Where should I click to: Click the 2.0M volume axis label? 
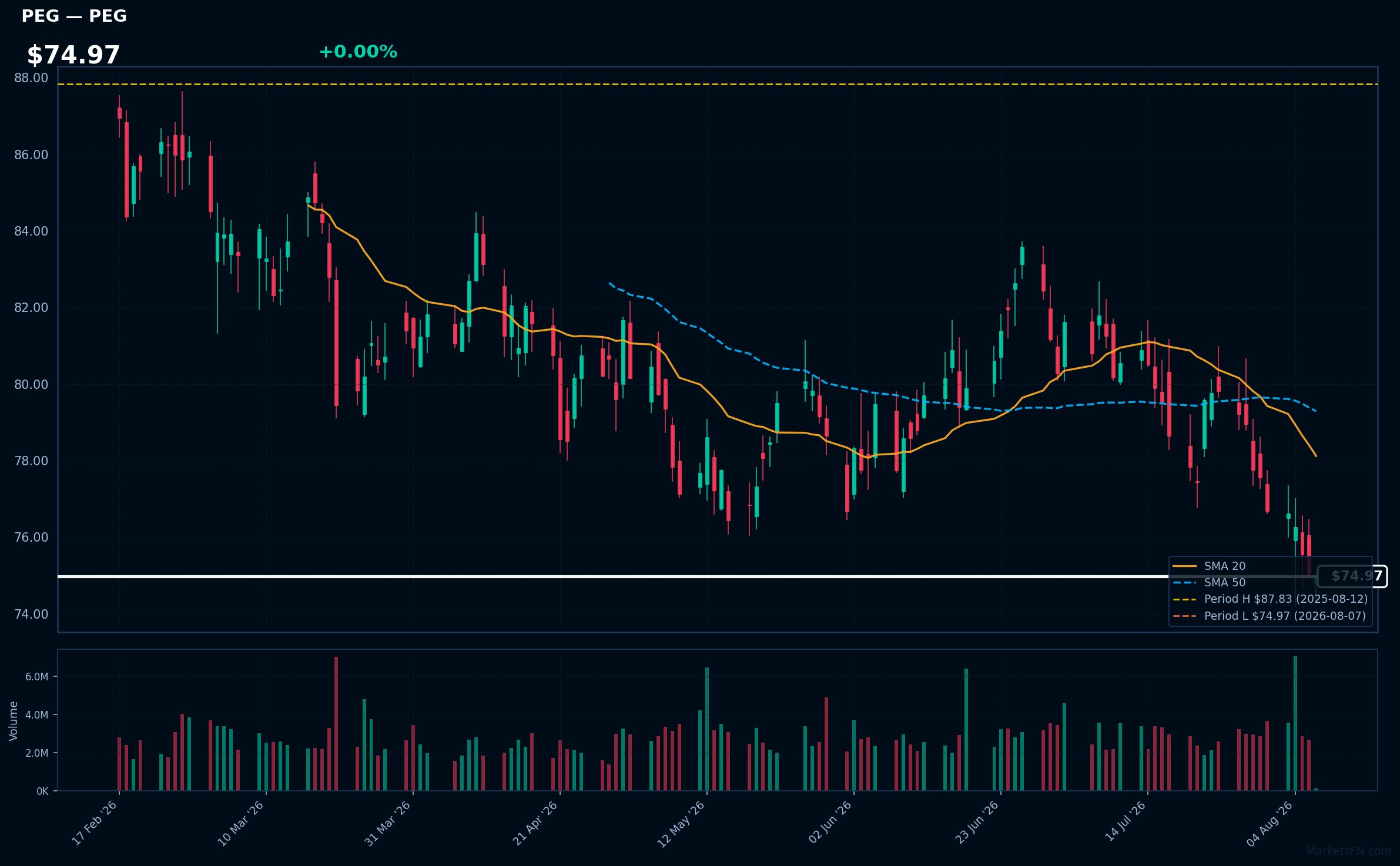click(36, 753)
